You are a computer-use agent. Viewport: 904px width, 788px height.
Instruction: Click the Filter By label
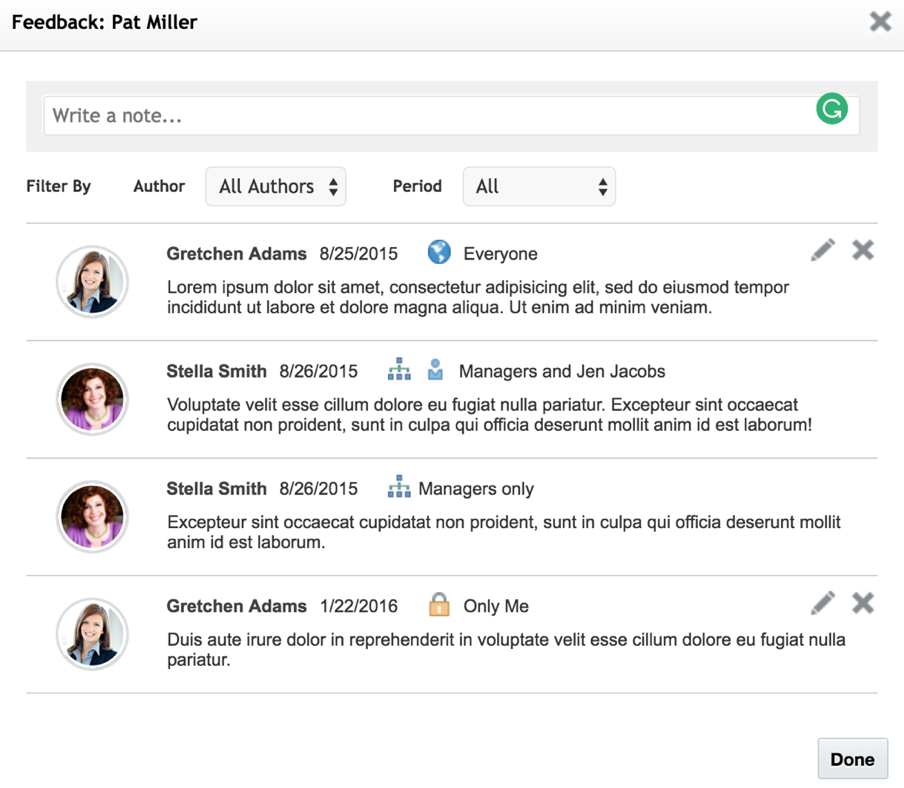[59, 186]
